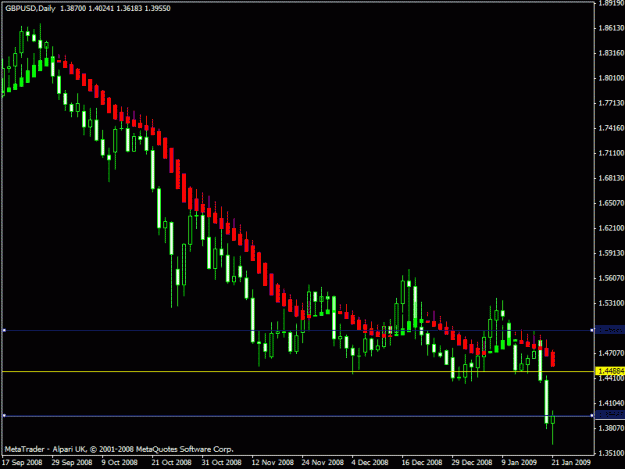Click the 1.56070 price axis label
The height and width of the screenshot is (469, 625).
611,278
